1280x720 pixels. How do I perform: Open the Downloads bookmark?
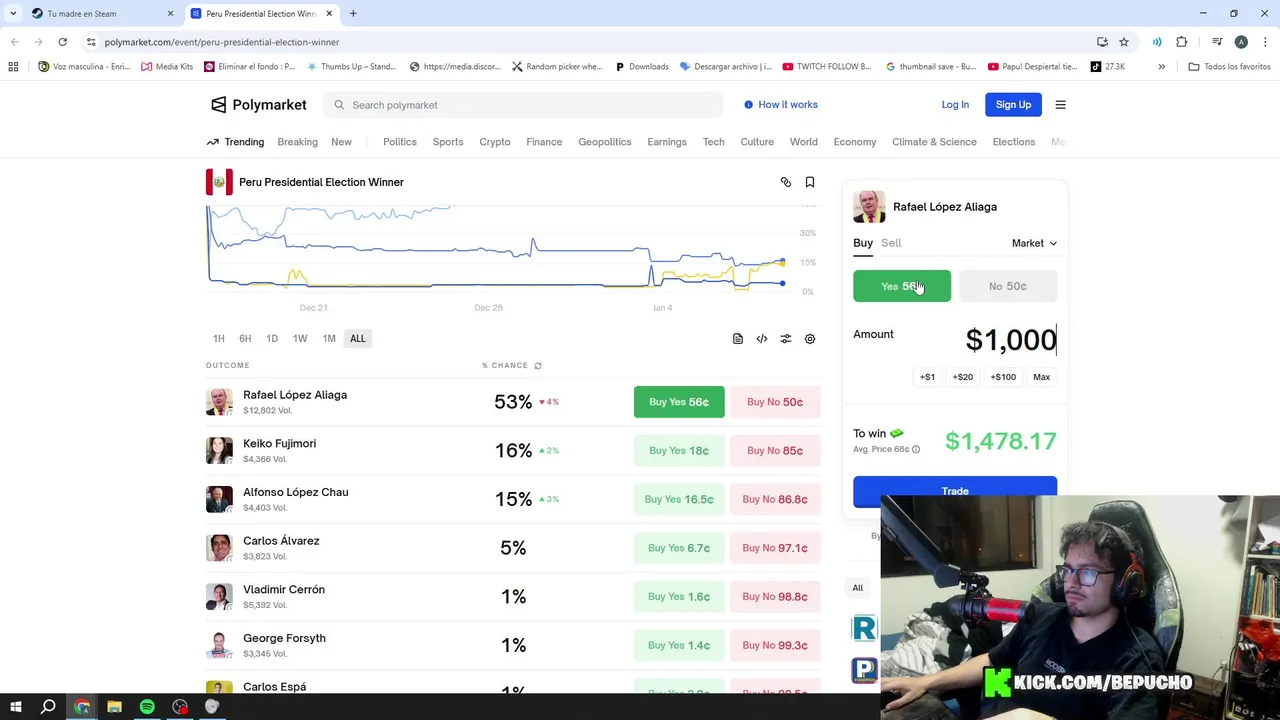pyautogui.click(x=642, y=67)
